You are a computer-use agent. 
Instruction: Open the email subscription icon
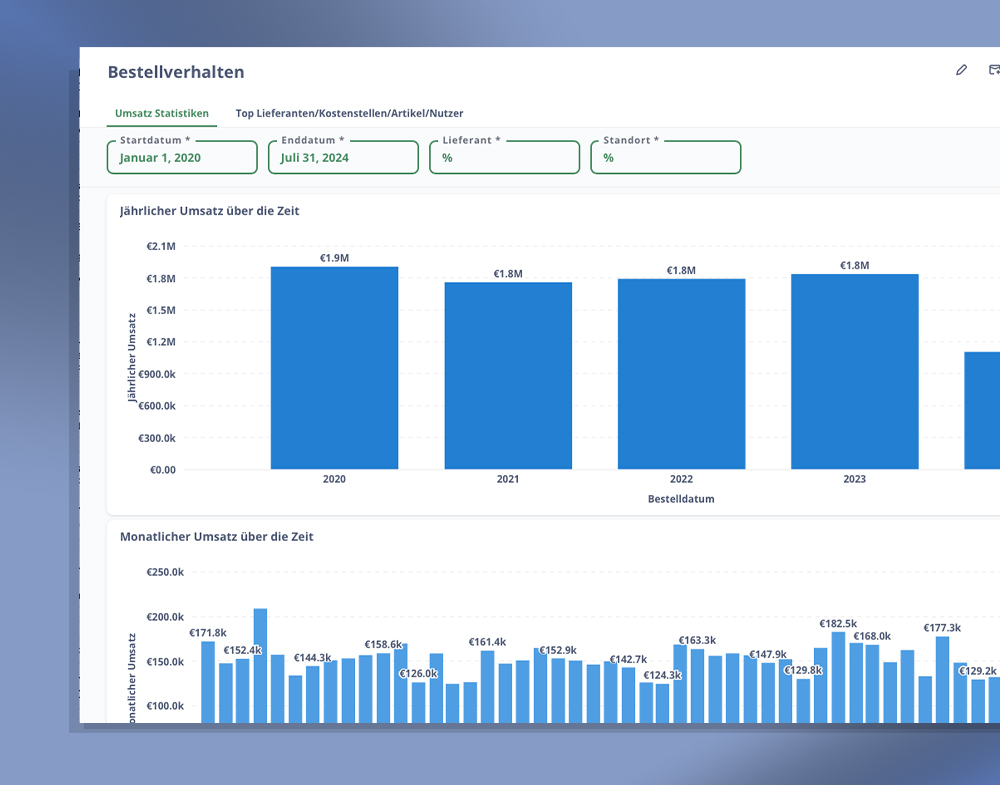coord(993,70)
